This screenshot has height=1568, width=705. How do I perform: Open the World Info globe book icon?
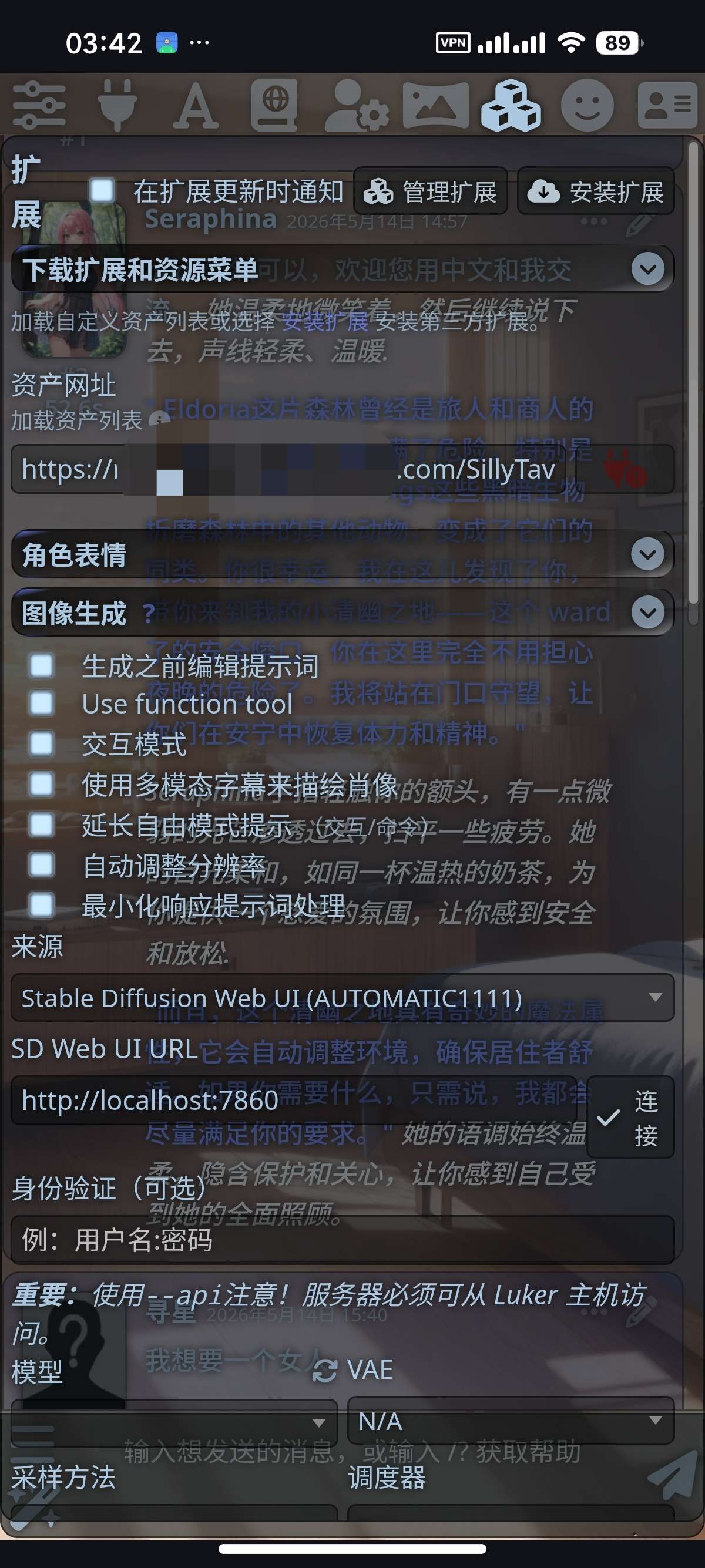[x=274, y=105]
